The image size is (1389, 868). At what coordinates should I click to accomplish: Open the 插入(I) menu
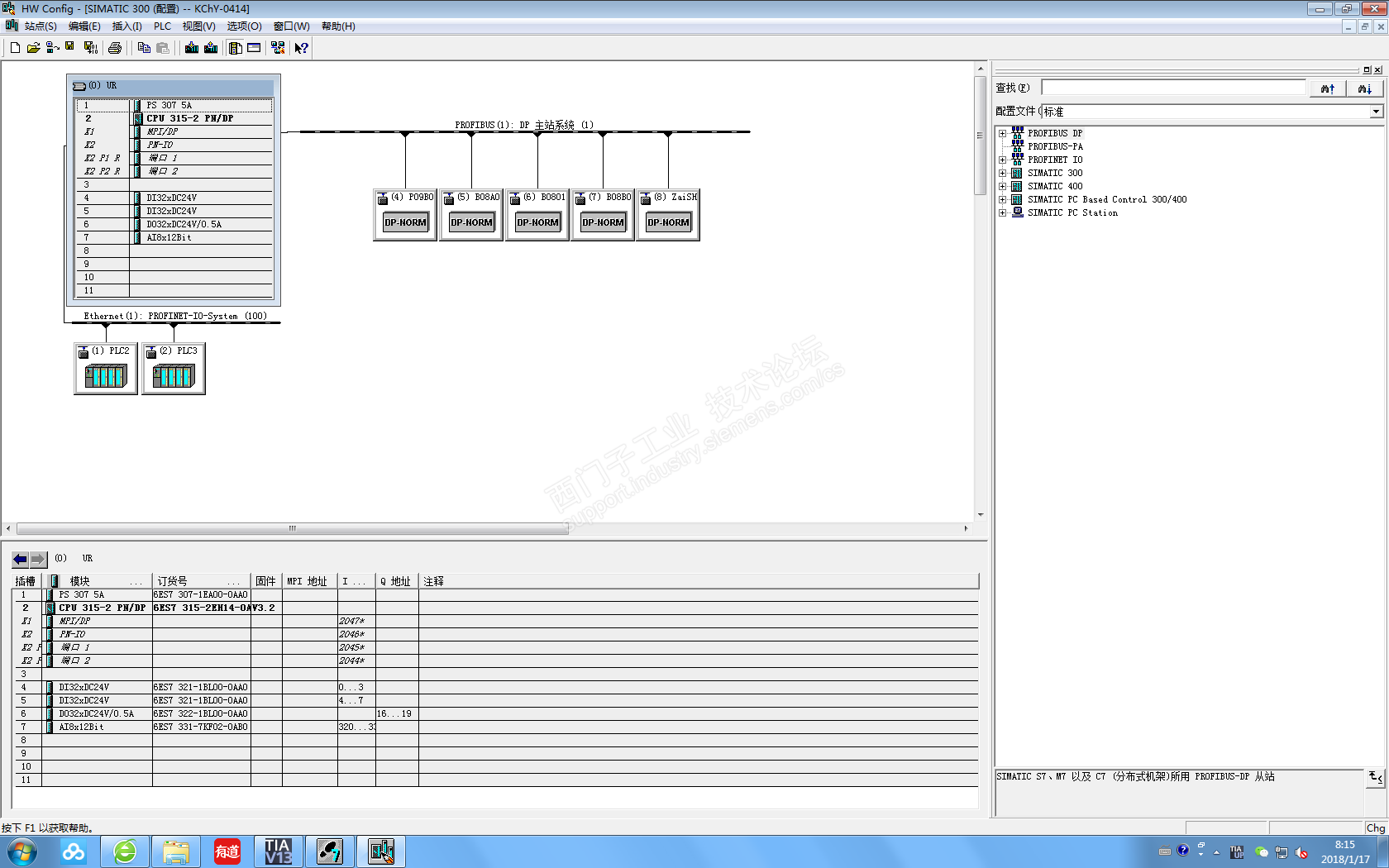coord(127,26)
